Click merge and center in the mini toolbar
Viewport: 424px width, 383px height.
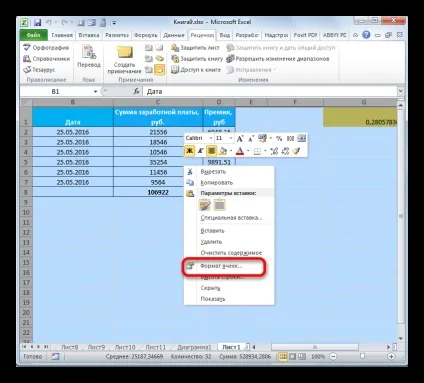coord(301,138)
